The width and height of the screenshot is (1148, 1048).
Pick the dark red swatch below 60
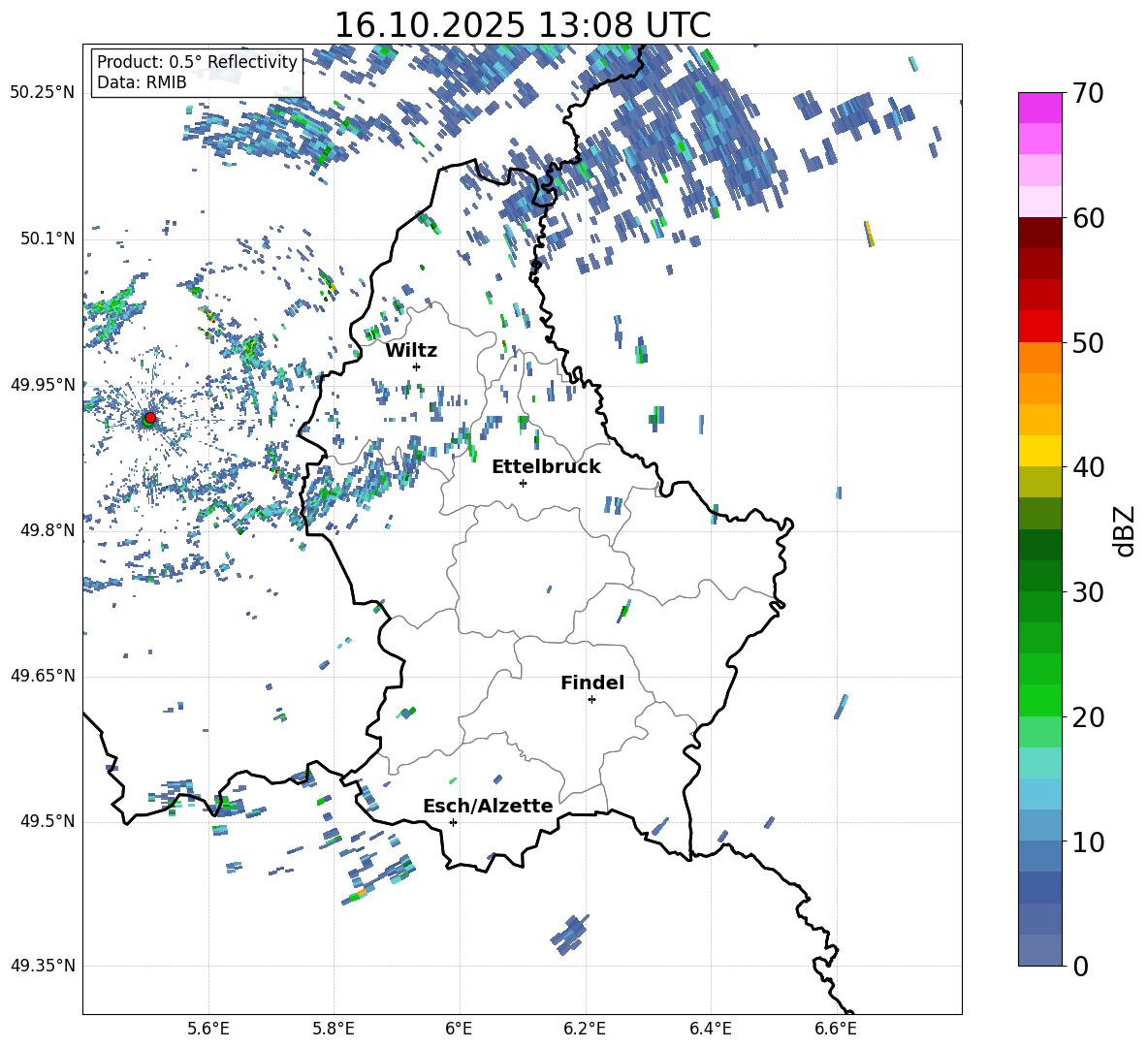point(1039,233)
